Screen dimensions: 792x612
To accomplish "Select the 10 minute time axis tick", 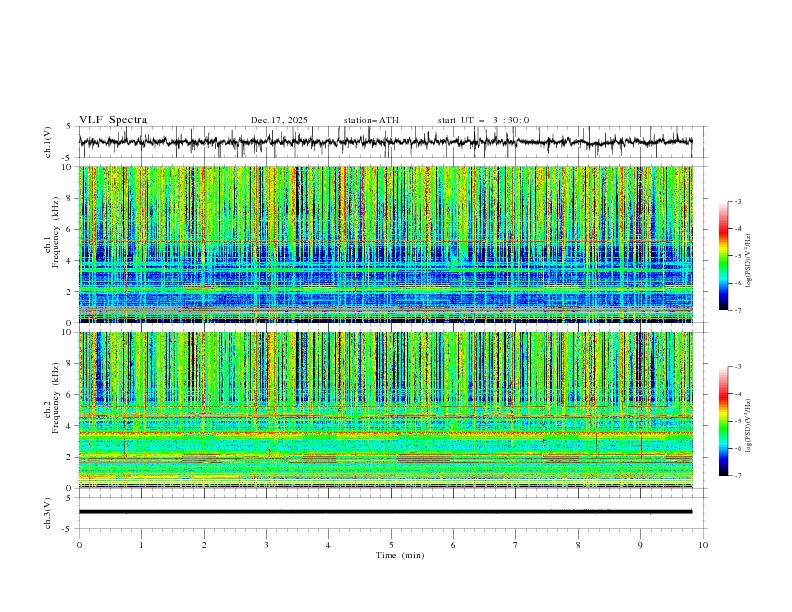I will pyautogui.click(x=703, y=544).
